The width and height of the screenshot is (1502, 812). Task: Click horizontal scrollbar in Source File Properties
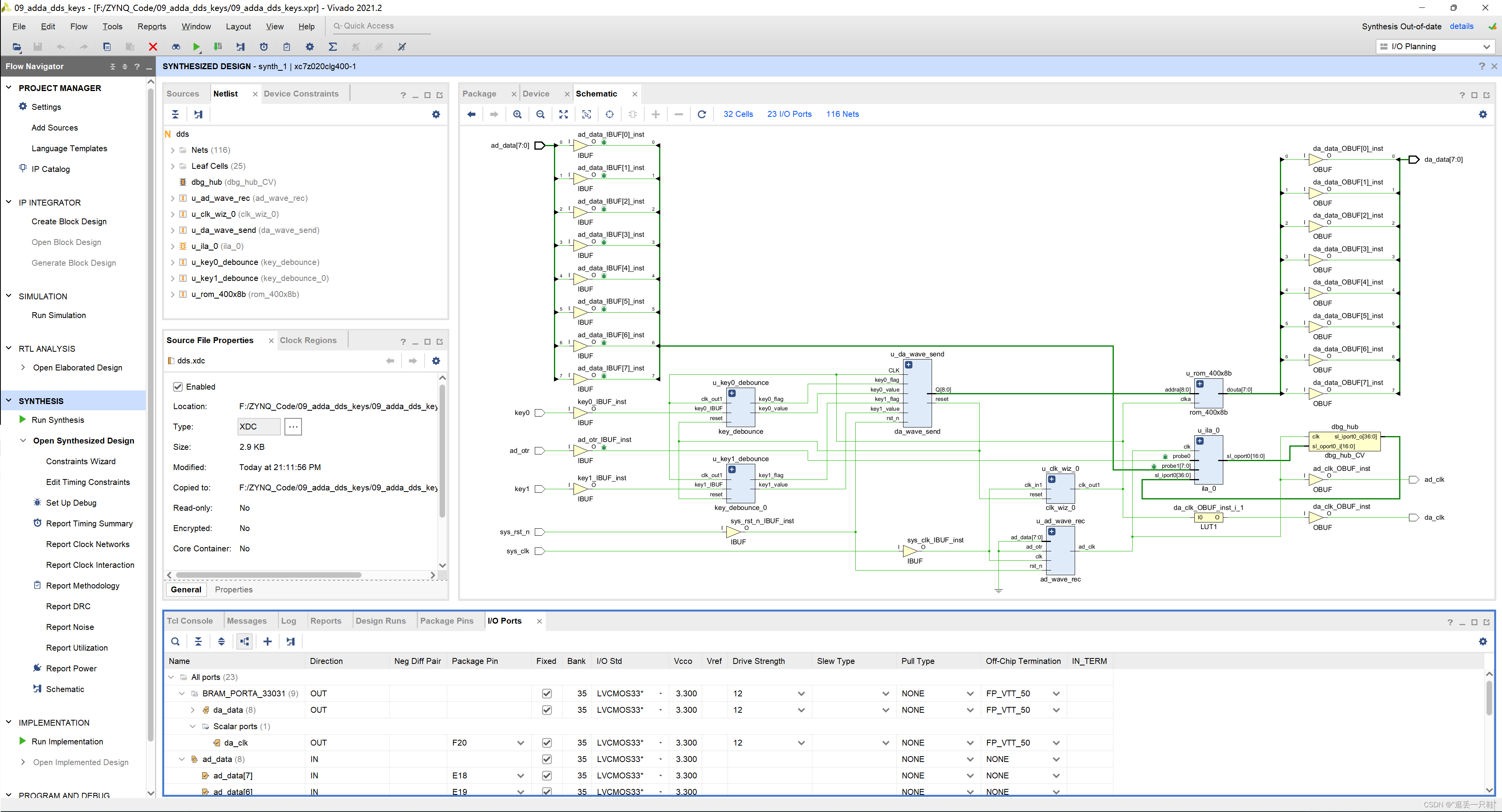click(268, 575)
